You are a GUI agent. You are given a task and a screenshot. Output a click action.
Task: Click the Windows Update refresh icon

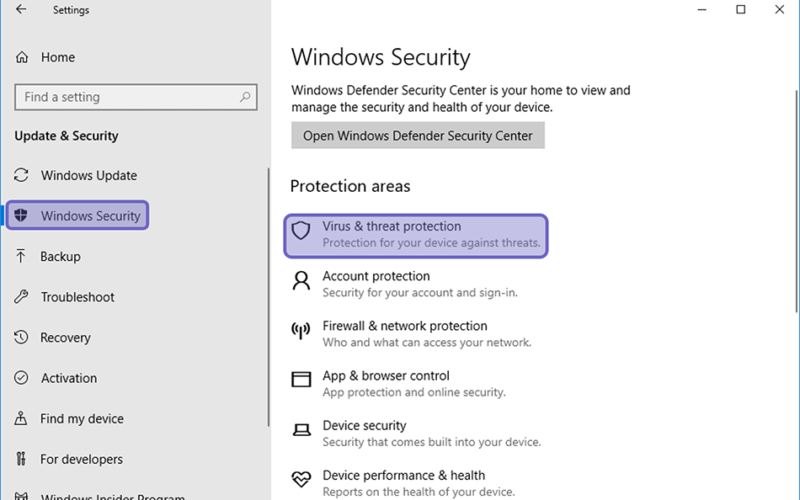pos(21,175)
